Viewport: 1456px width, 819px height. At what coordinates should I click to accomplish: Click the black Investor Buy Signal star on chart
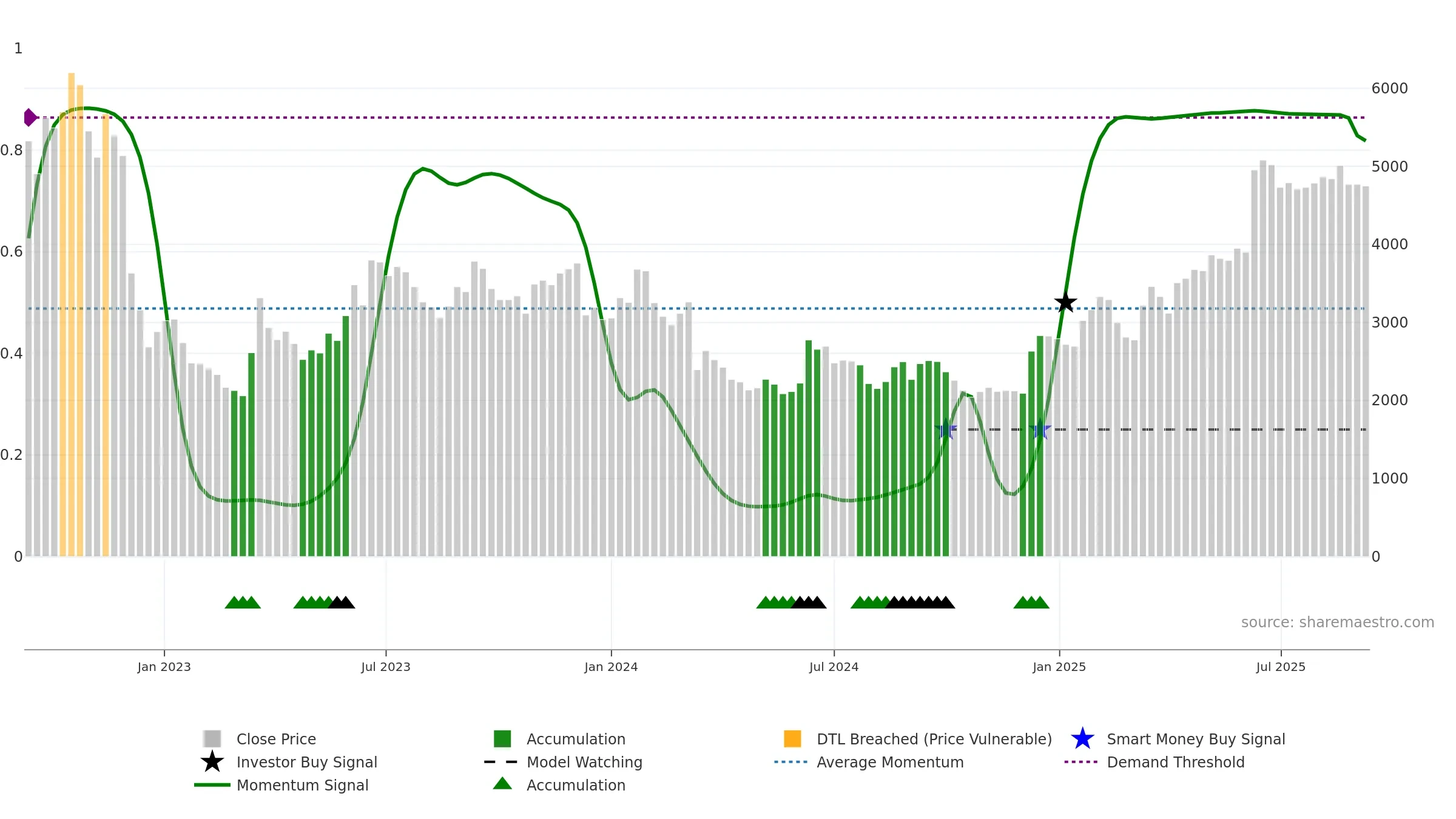pyautogui.click(x=1065, y=302)
